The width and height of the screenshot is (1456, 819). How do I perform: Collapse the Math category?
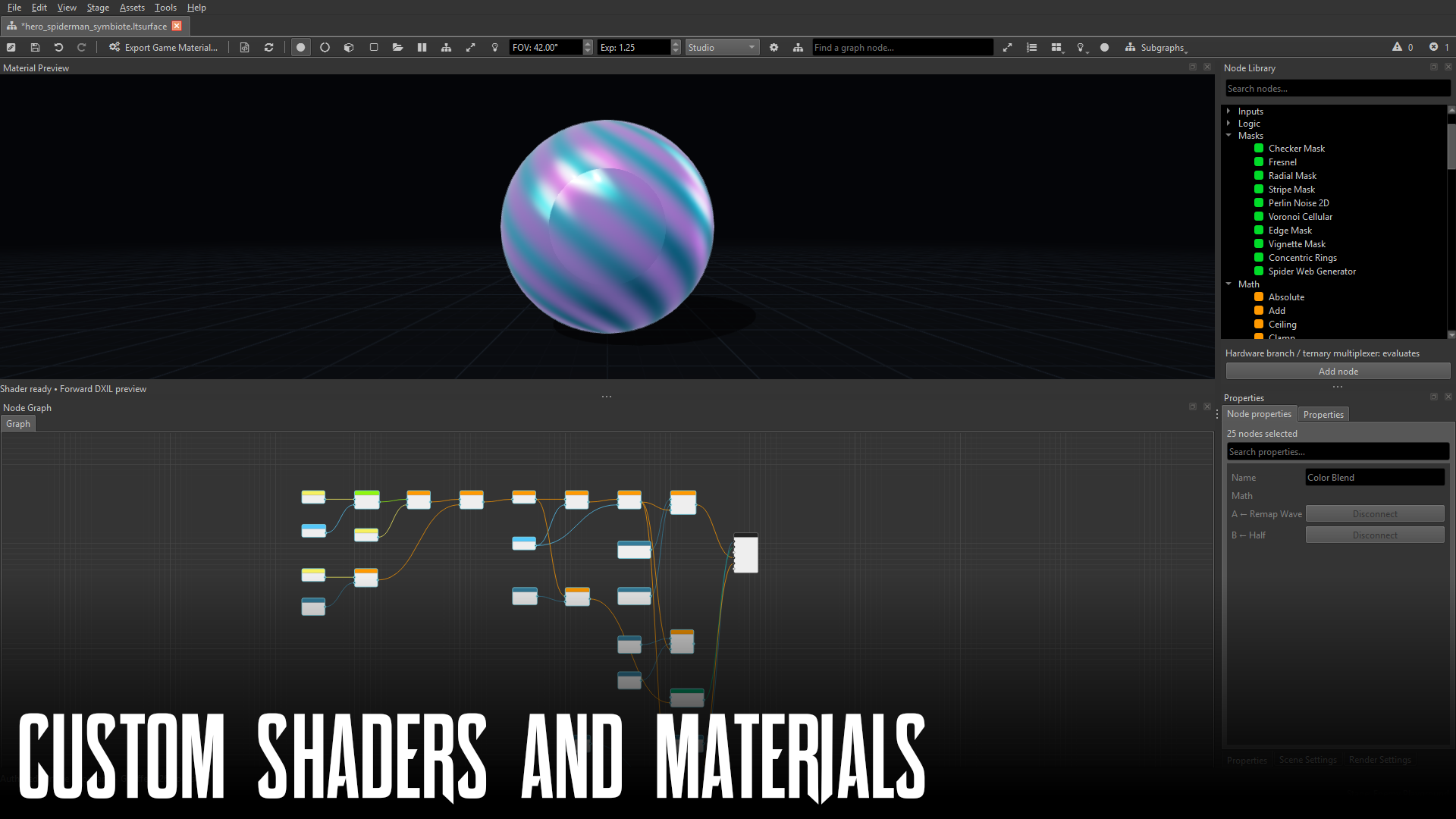click(x=1228, y=284)
